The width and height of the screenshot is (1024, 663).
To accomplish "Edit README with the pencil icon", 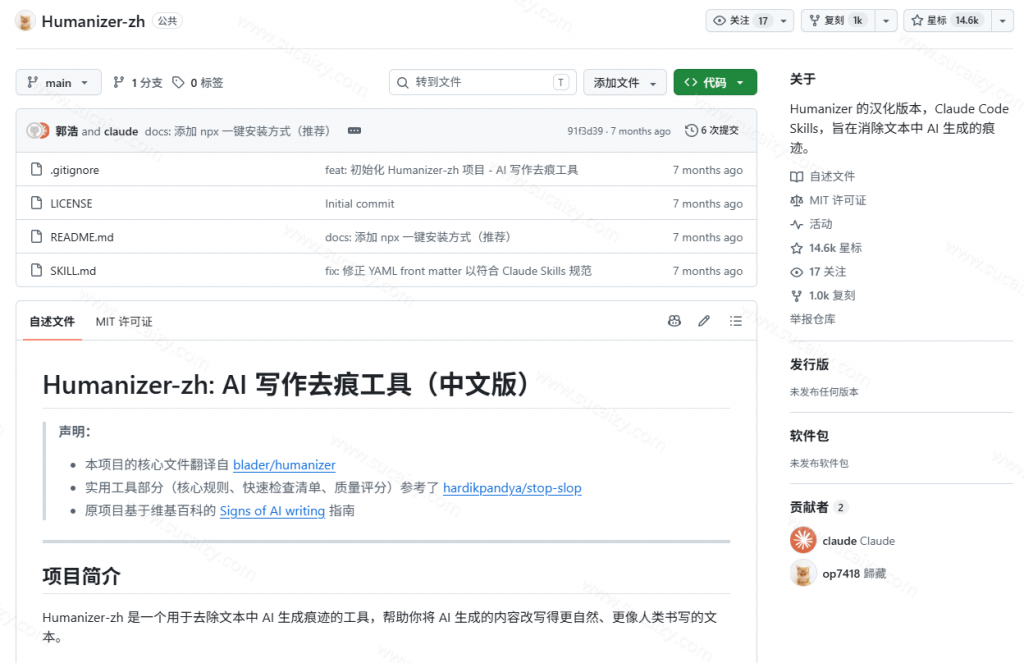I will tap(704, 321).
